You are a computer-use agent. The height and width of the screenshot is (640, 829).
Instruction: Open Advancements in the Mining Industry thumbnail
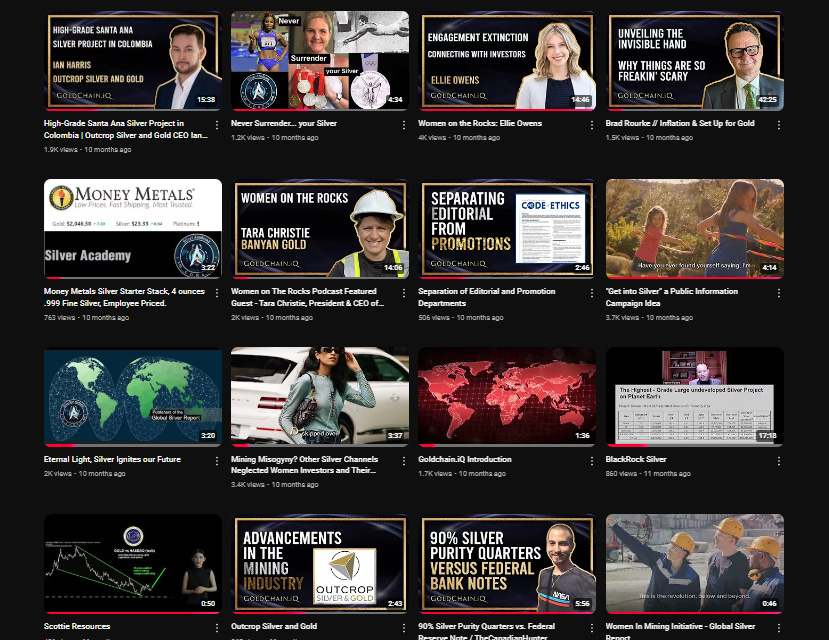point(320,564)
